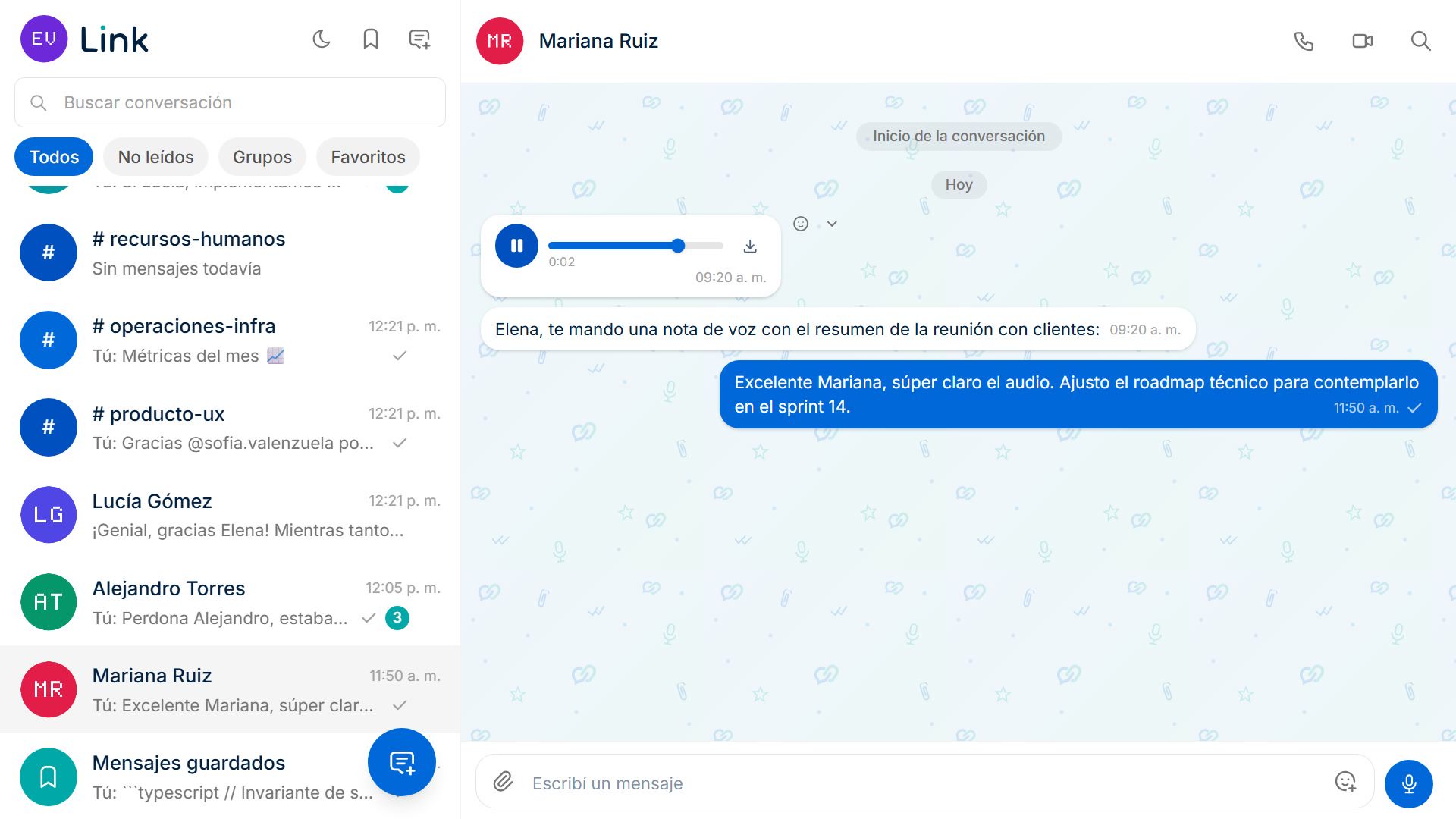Click the Hoy date separator
1456x819 pixels.
pyautogui.click(x=959, y=184)
